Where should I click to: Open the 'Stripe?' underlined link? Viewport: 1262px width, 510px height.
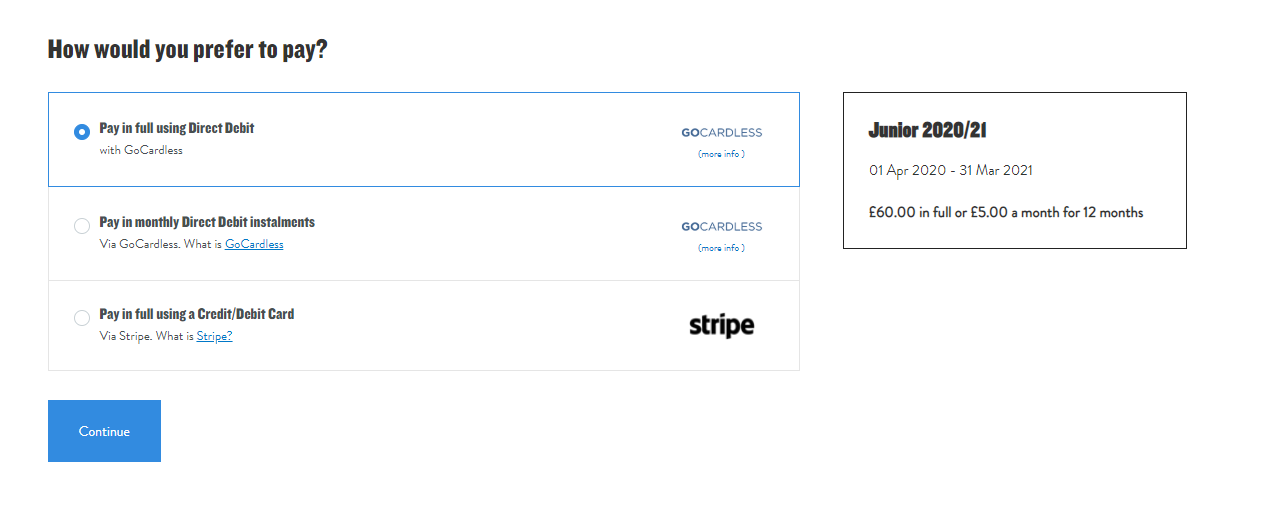click(214, 336)
